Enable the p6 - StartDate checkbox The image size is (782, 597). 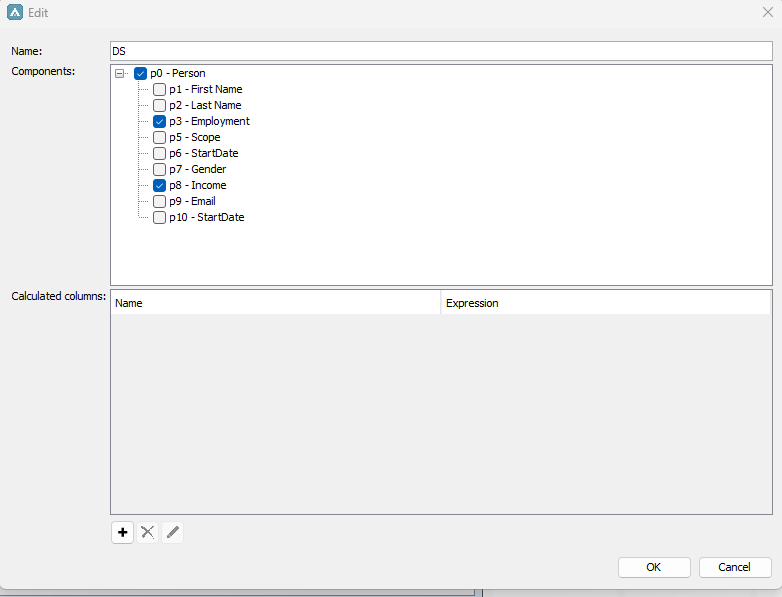click(159, 153)
